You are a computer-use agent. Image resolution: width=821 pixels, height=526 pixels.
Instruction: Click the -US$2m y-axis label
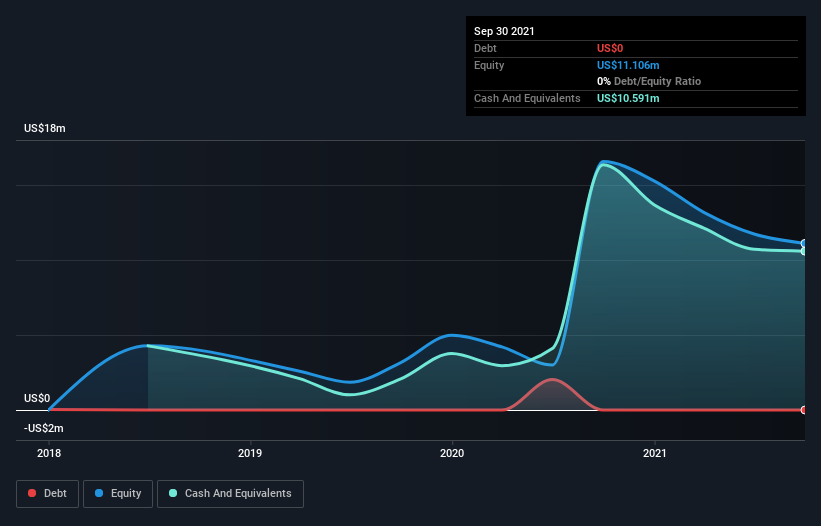tap(43, 428)
